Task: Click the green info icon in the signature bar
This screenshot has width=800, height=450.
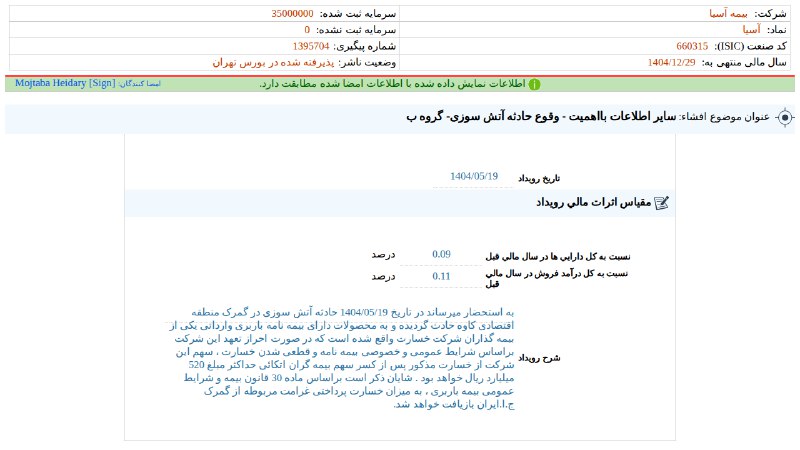Action: click(534, 85)
